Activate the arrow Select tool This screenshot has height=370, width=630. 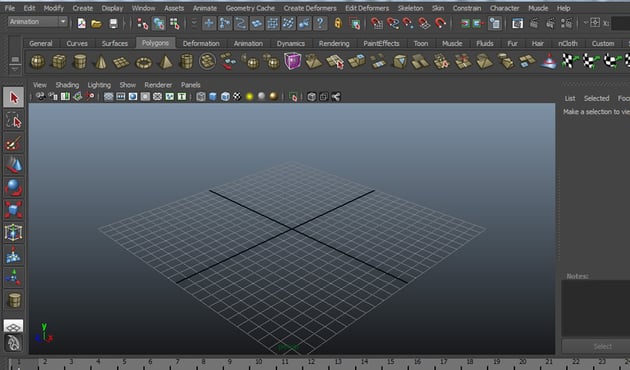pos(14,98)
